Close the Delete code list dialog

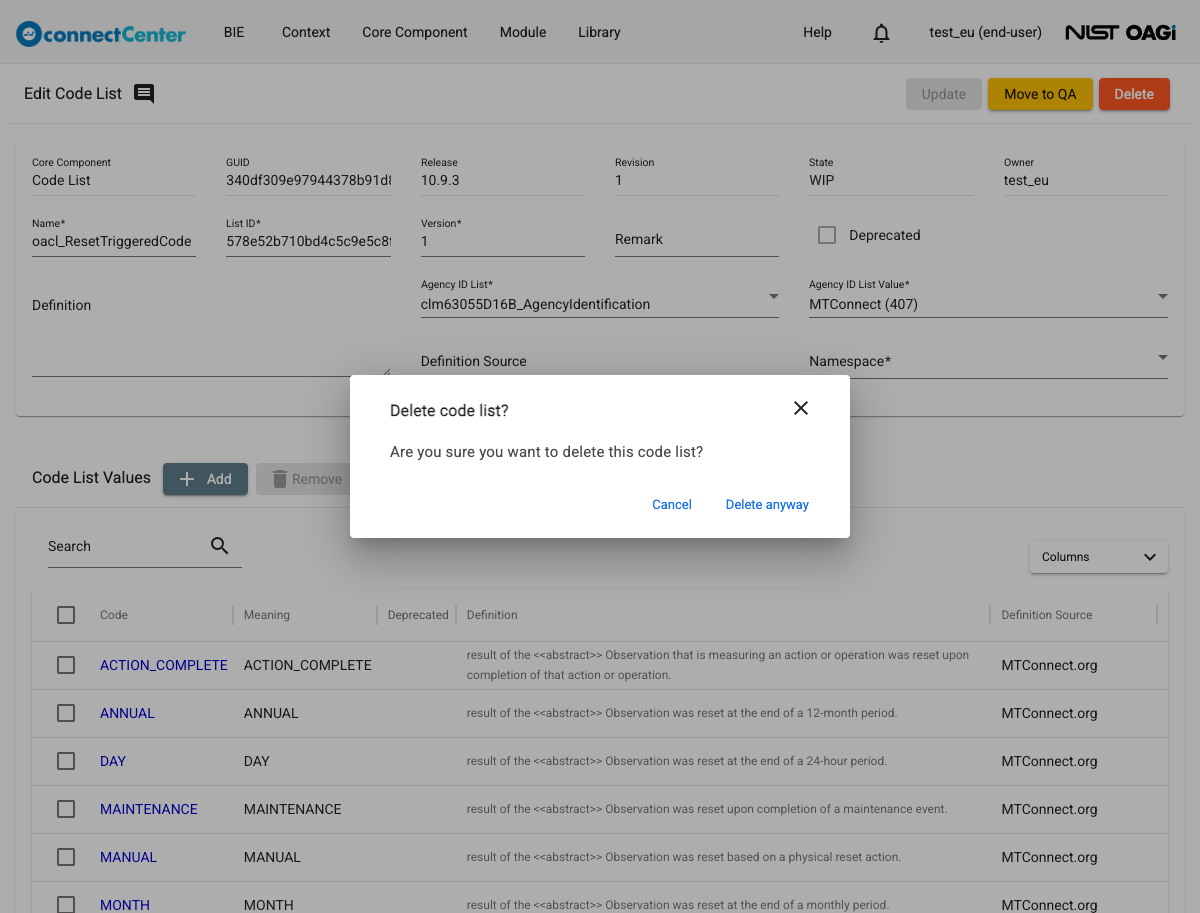(800, 408)
